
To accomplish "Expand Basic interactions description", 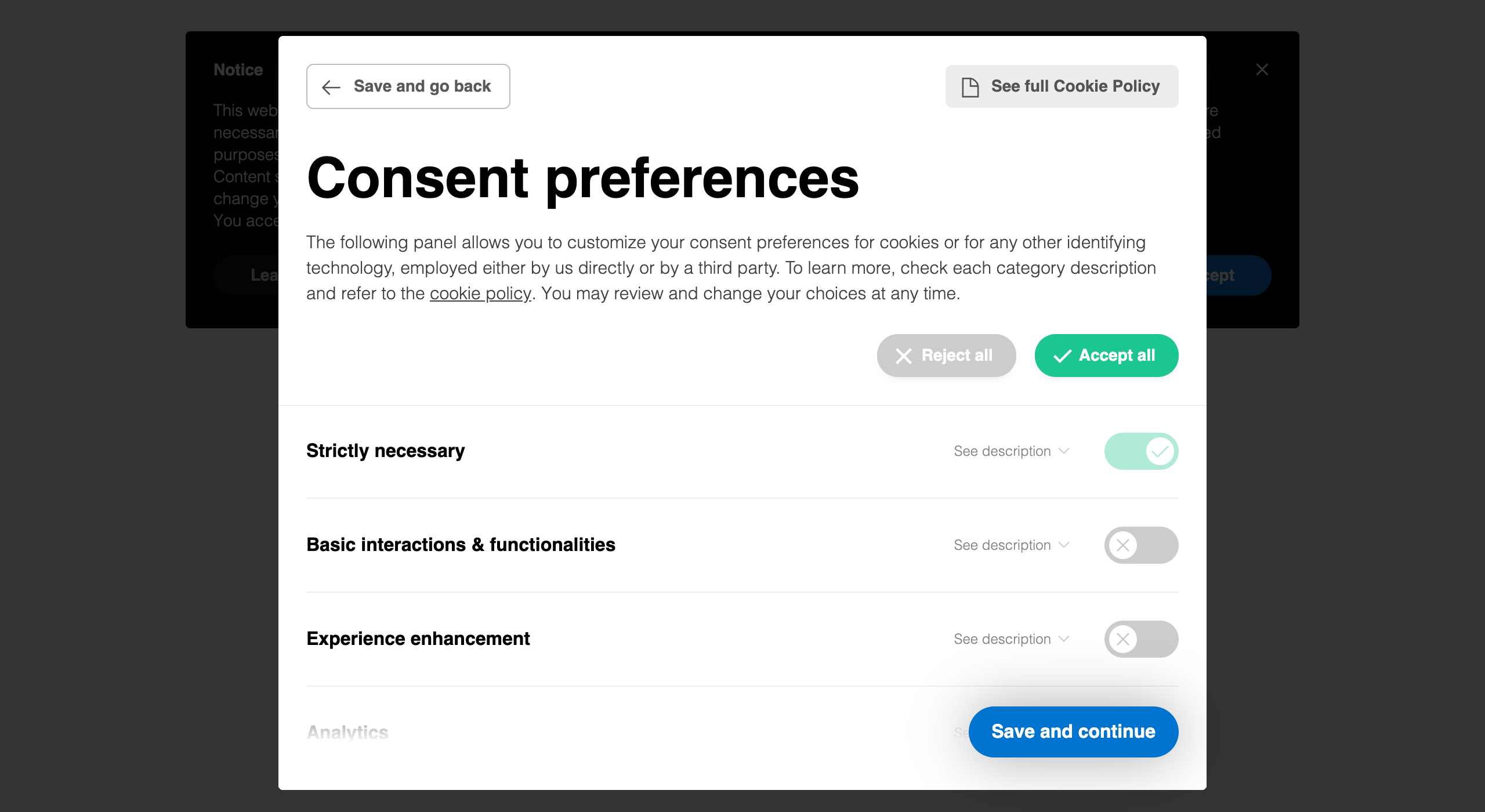I will [x=1011, y=545].
